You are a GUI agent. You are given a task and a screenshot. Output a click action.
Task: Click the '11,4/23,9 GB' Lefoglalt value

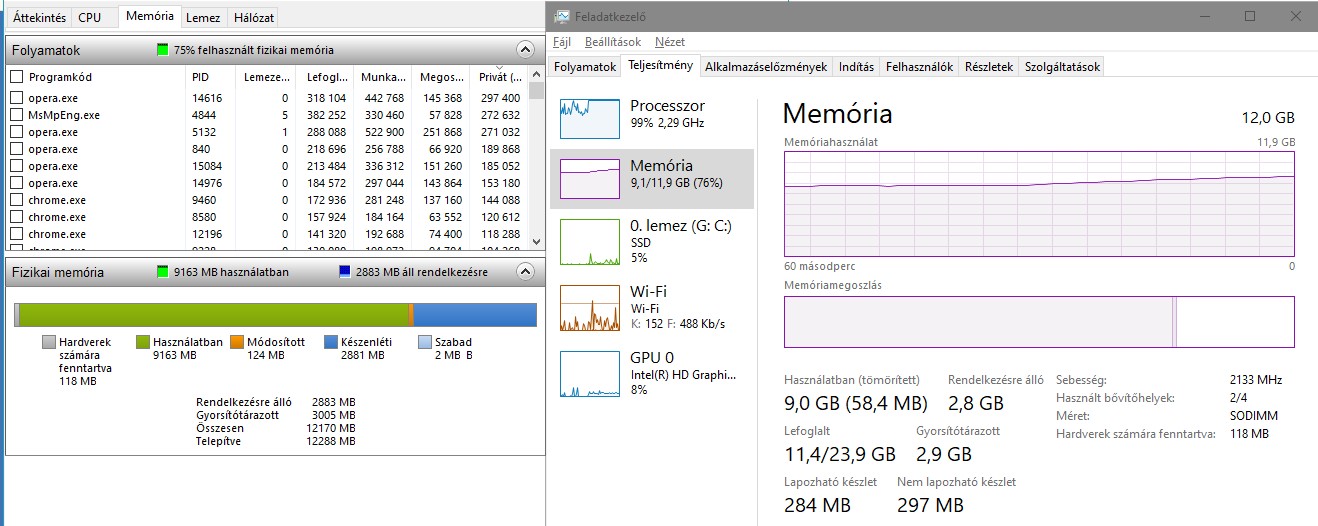pyautogui.click(x=839, y=453)
